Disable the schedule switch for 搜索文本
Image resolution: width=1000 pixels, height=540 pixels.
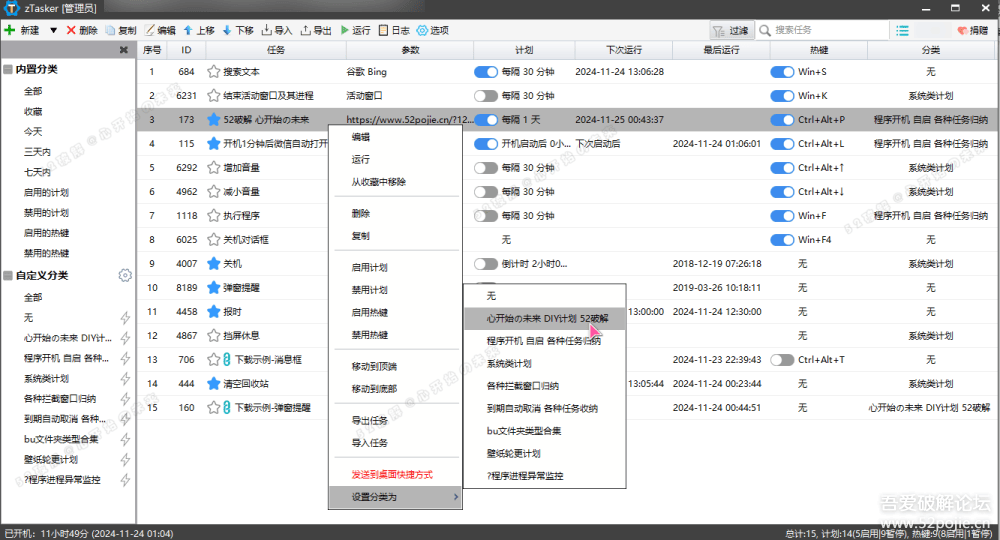pos(486,71)
